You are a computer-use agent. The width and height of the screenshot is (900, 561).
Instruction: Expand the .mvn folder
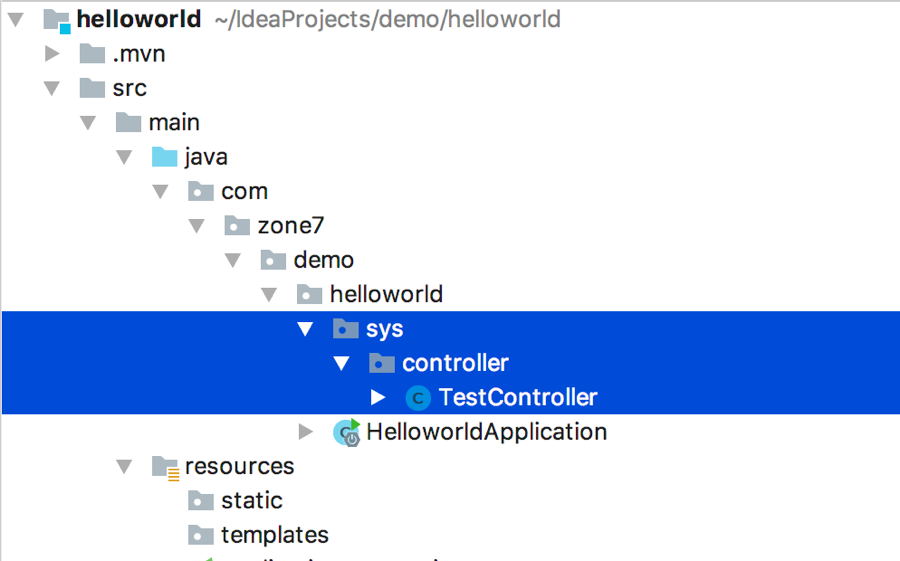point(52,54)
